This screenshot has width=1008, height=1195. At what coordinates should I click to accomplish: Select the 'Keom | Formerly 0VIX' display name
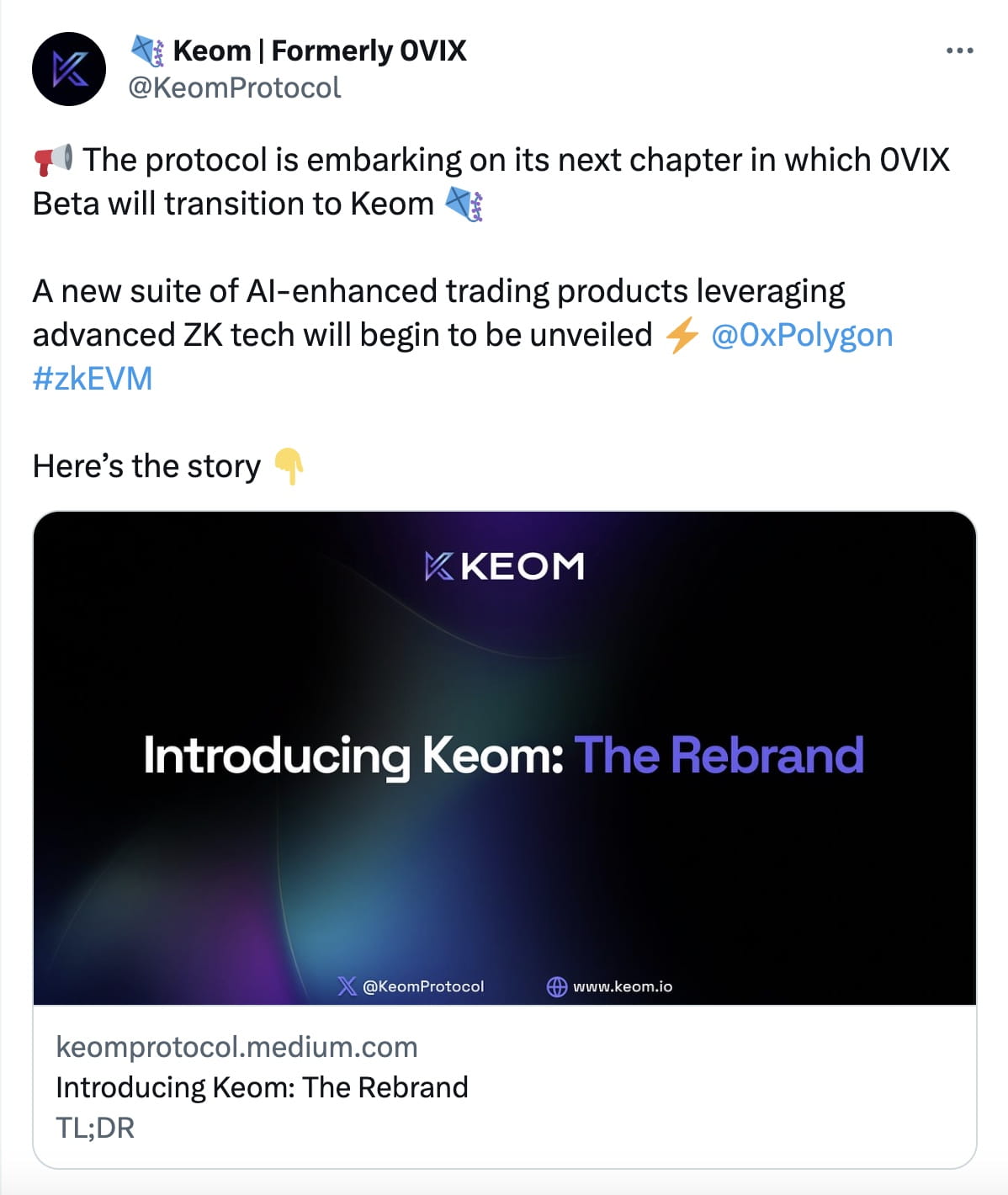pyautogui.click(x=320, y=50)
